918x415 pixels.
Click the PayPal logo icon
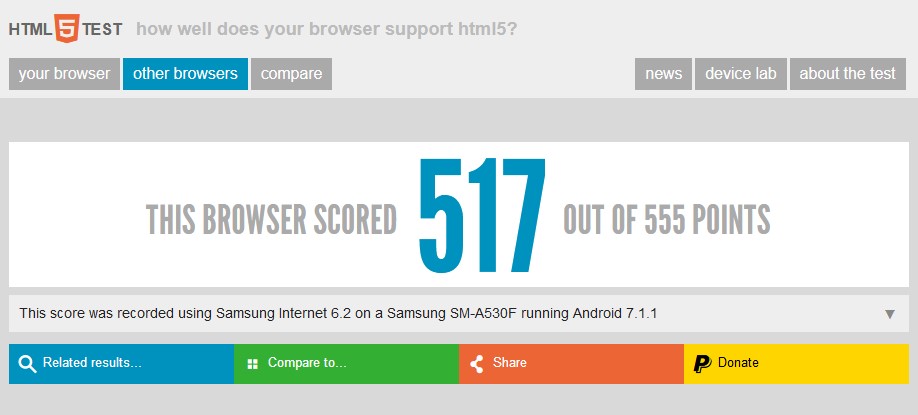pos(702,363)
